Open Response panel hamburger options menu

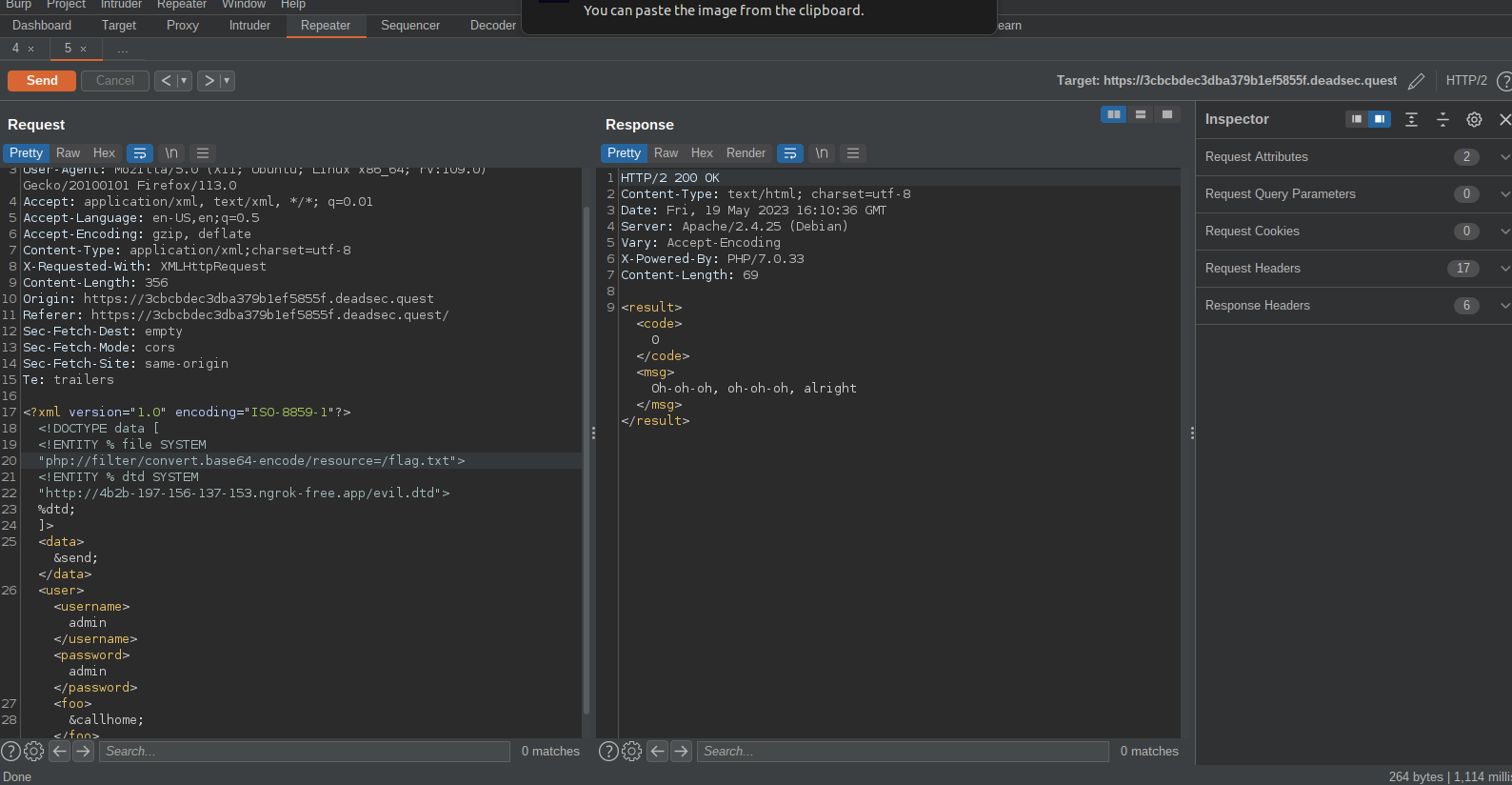pos(853,153)
